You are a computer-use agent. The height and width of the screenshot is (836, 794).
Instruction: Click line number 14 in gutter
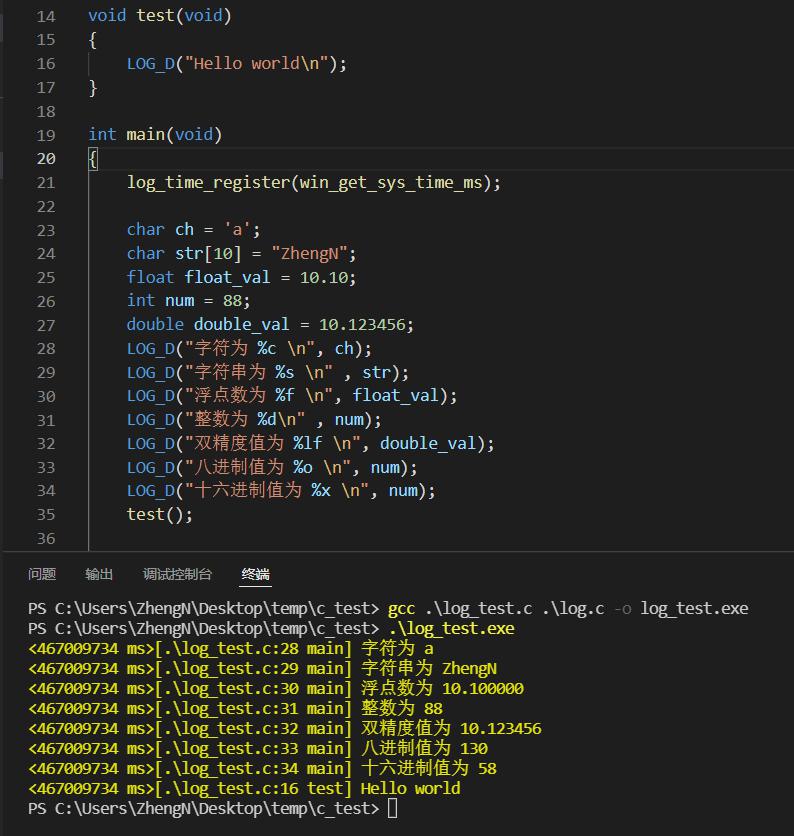pyautogui.click(x=46, y=17)
